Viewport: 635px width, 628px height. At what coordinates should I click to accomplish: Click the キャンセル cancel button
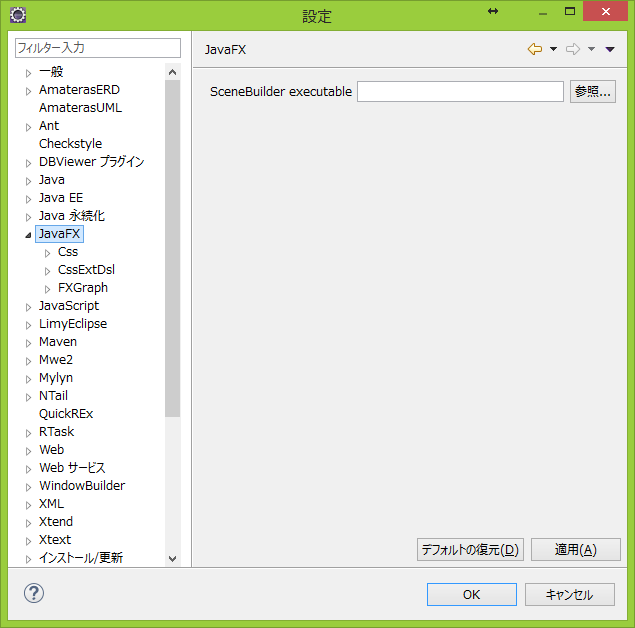tap(569, 594)
